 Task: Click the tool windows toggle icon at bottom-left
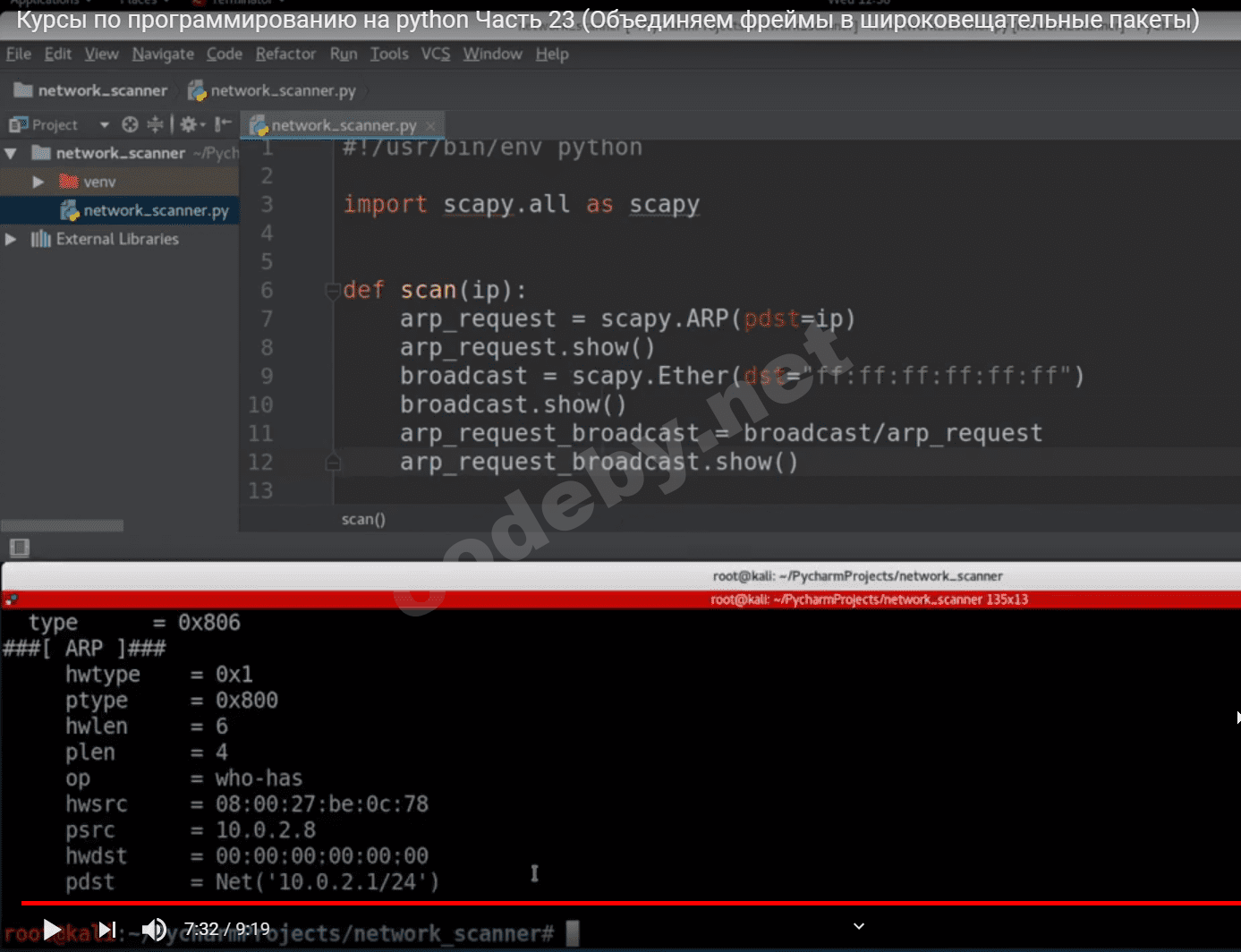19,548
